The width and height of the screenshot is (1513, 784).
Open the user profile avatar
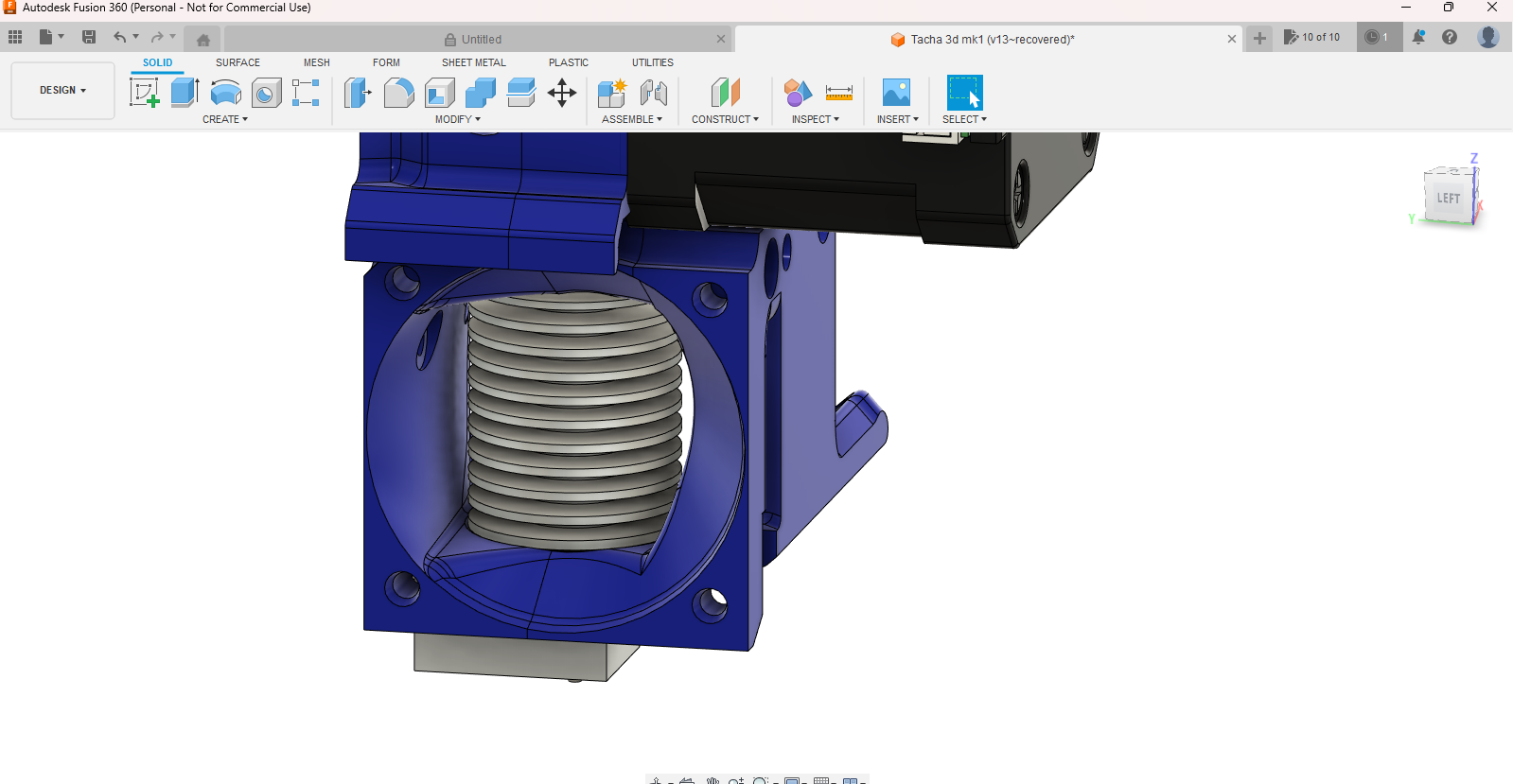tap(1488, 37)
